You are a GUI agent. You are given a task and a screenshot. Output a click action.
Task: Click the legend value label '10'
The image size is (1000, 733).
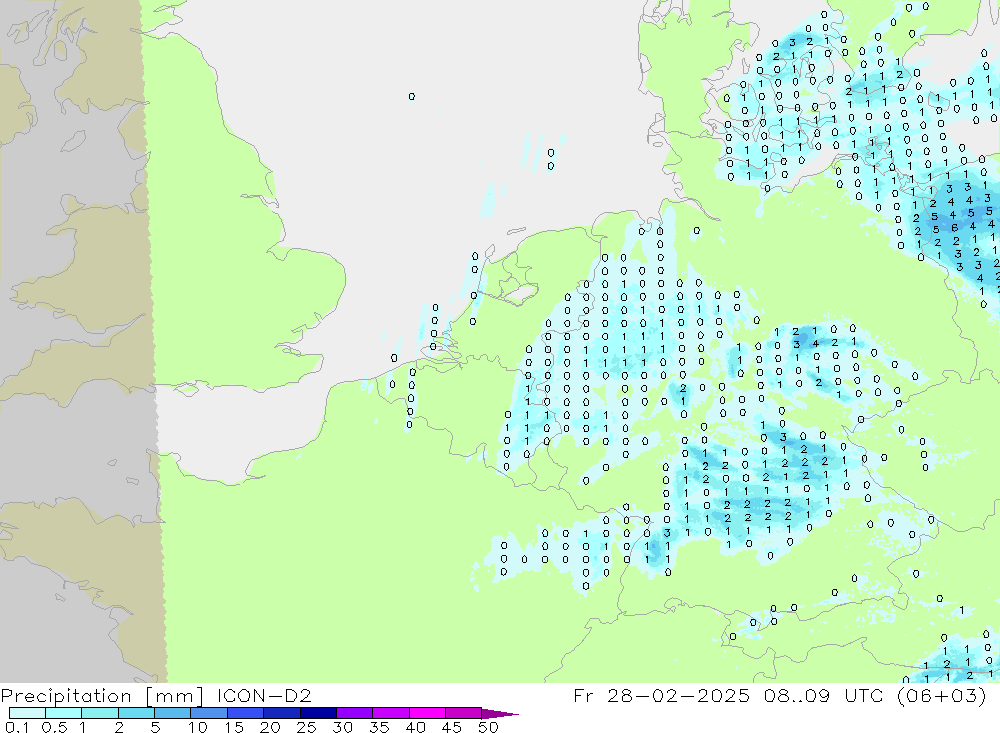(x=198, y=727)
